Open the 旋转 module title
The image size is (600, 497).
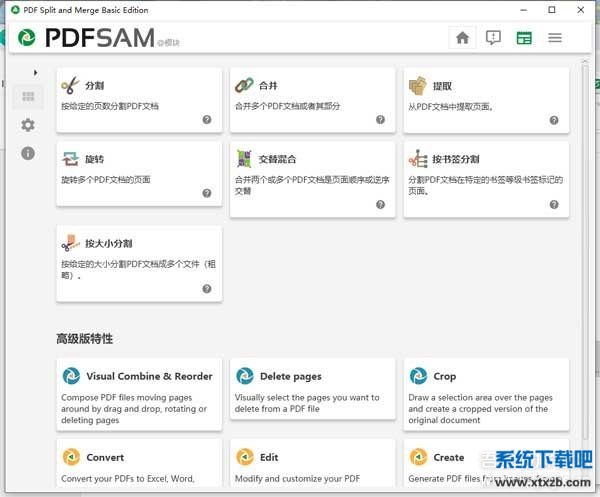pos(94,159)
